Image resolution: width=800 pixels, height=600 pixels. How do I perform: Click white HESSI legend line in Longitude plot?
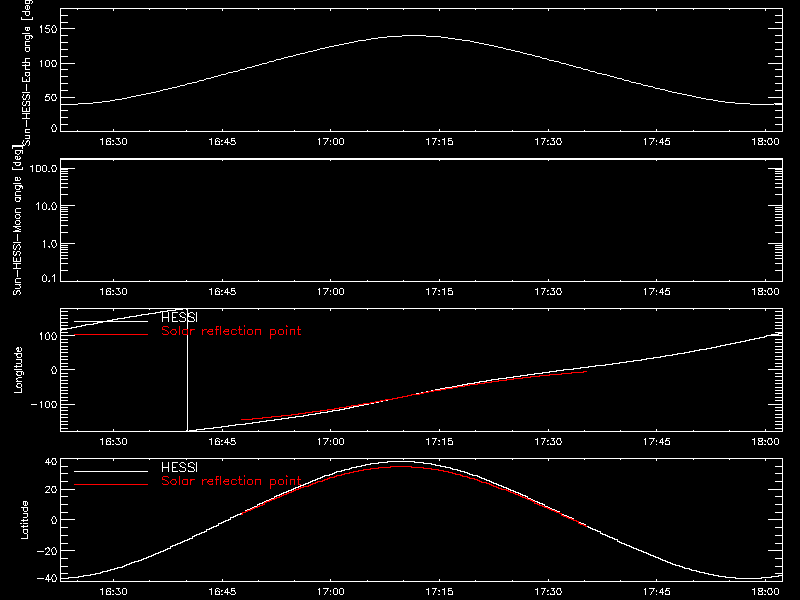111,321
